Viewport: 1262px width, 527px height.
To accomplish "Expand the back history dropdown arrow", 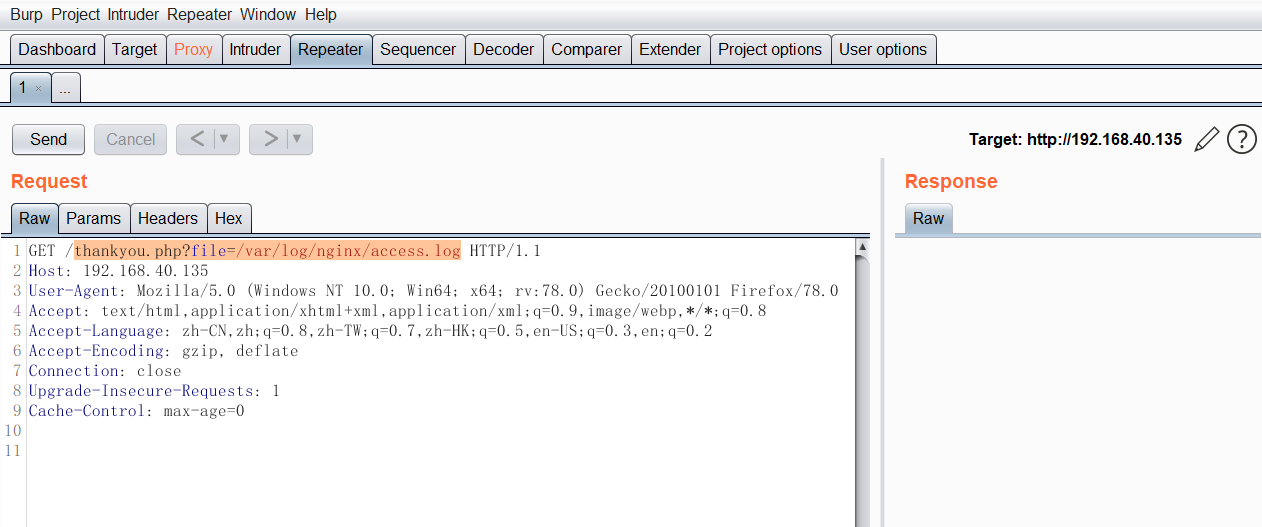I will point(224,139).
